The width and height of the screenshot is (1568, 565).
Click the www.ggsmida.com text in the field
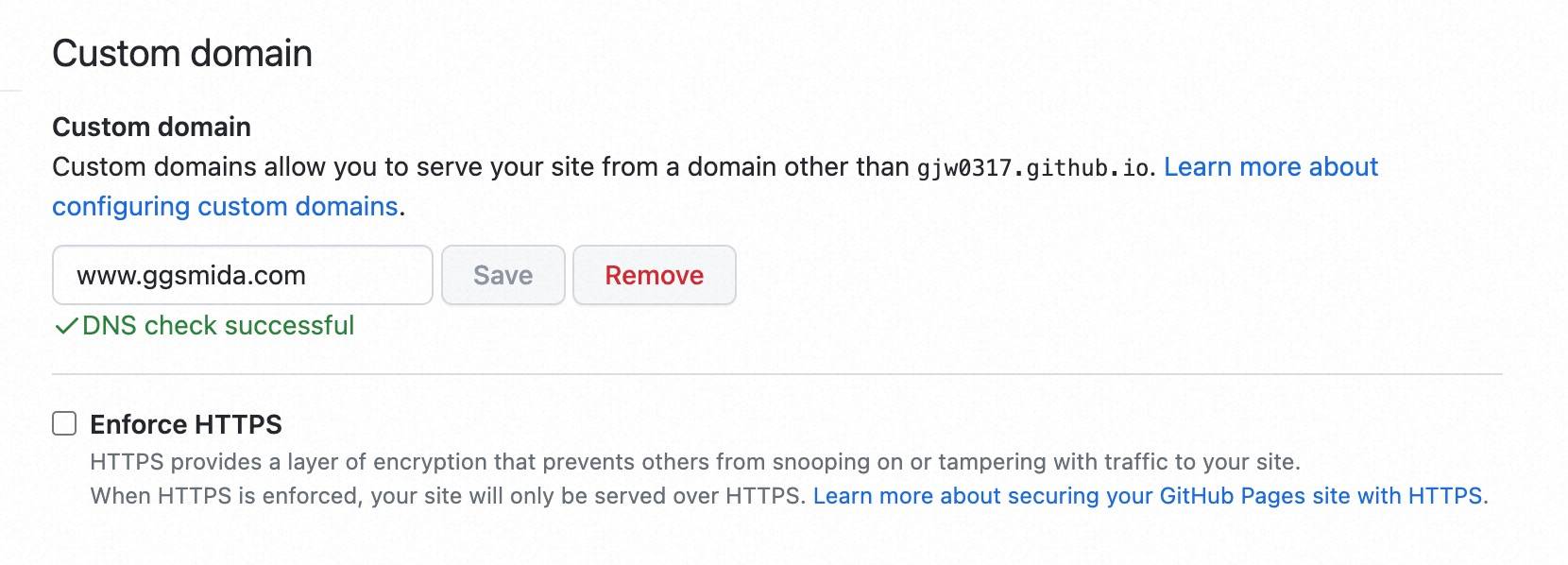click(x=192, y=276)
